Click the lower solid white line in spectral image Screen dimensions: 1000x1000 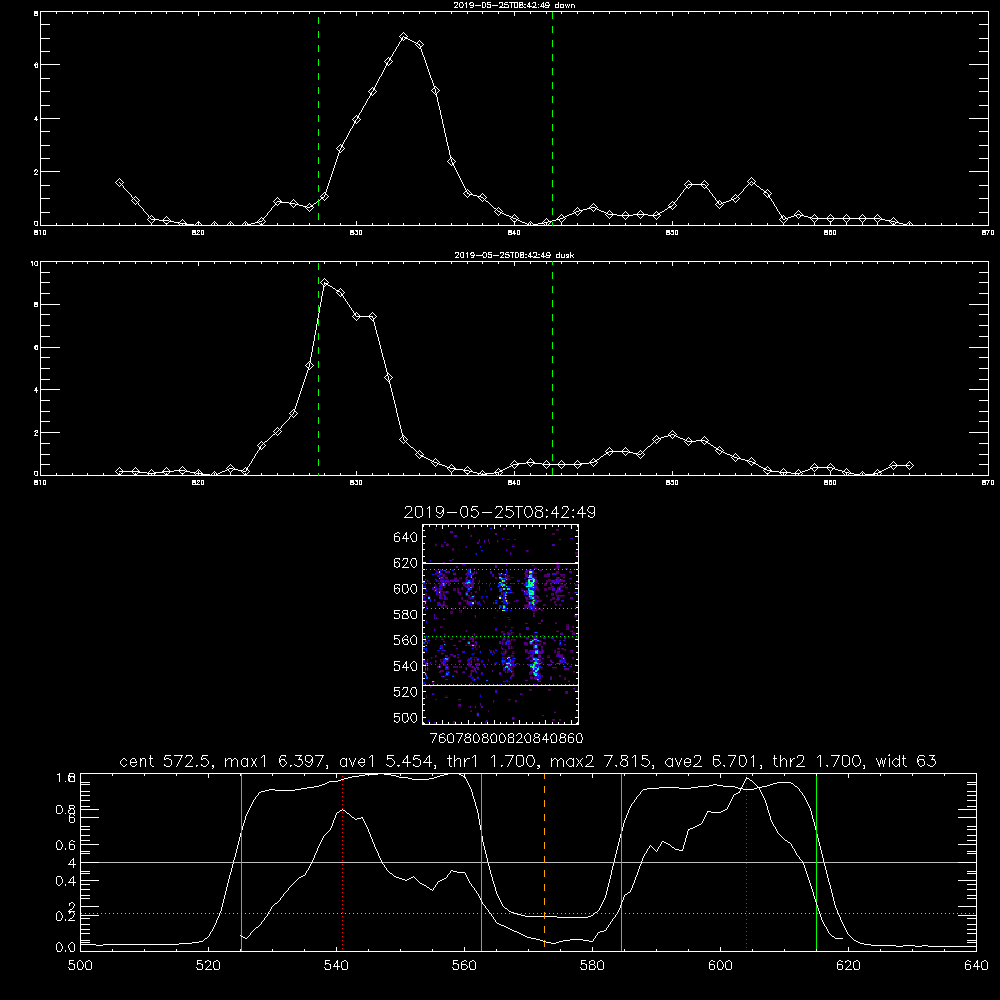500,685
